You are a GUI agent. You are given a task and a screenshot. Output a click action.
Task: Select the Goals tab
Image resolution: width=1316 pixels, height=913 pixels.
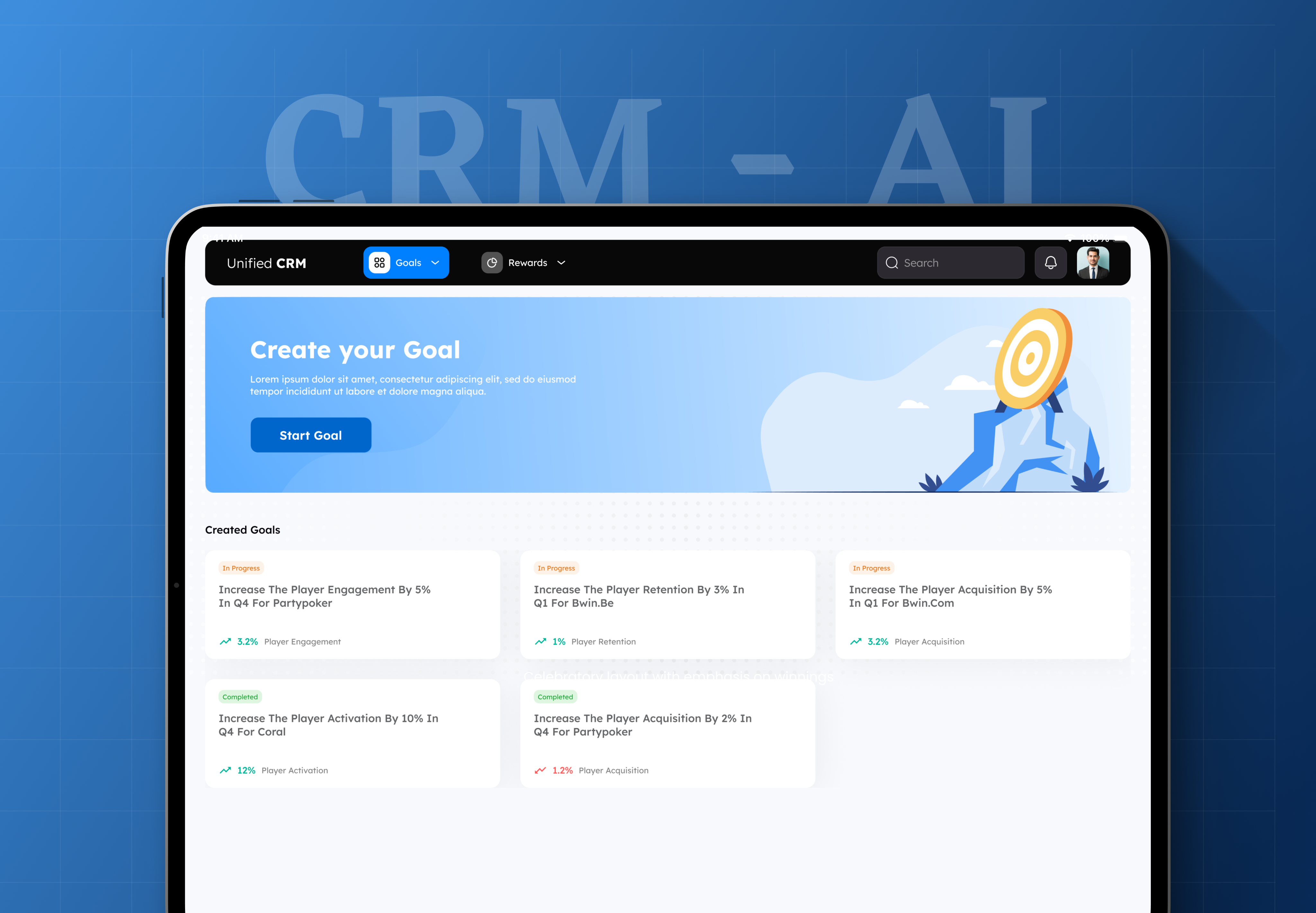click(408, 262)
